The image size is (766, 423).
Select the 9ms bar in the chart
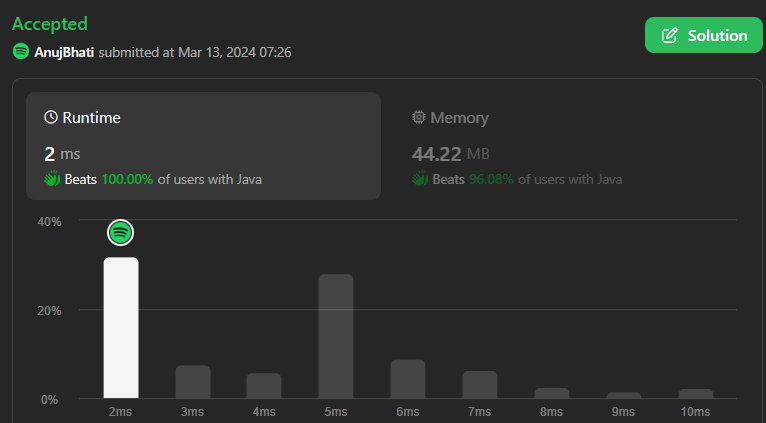point(623,395)
